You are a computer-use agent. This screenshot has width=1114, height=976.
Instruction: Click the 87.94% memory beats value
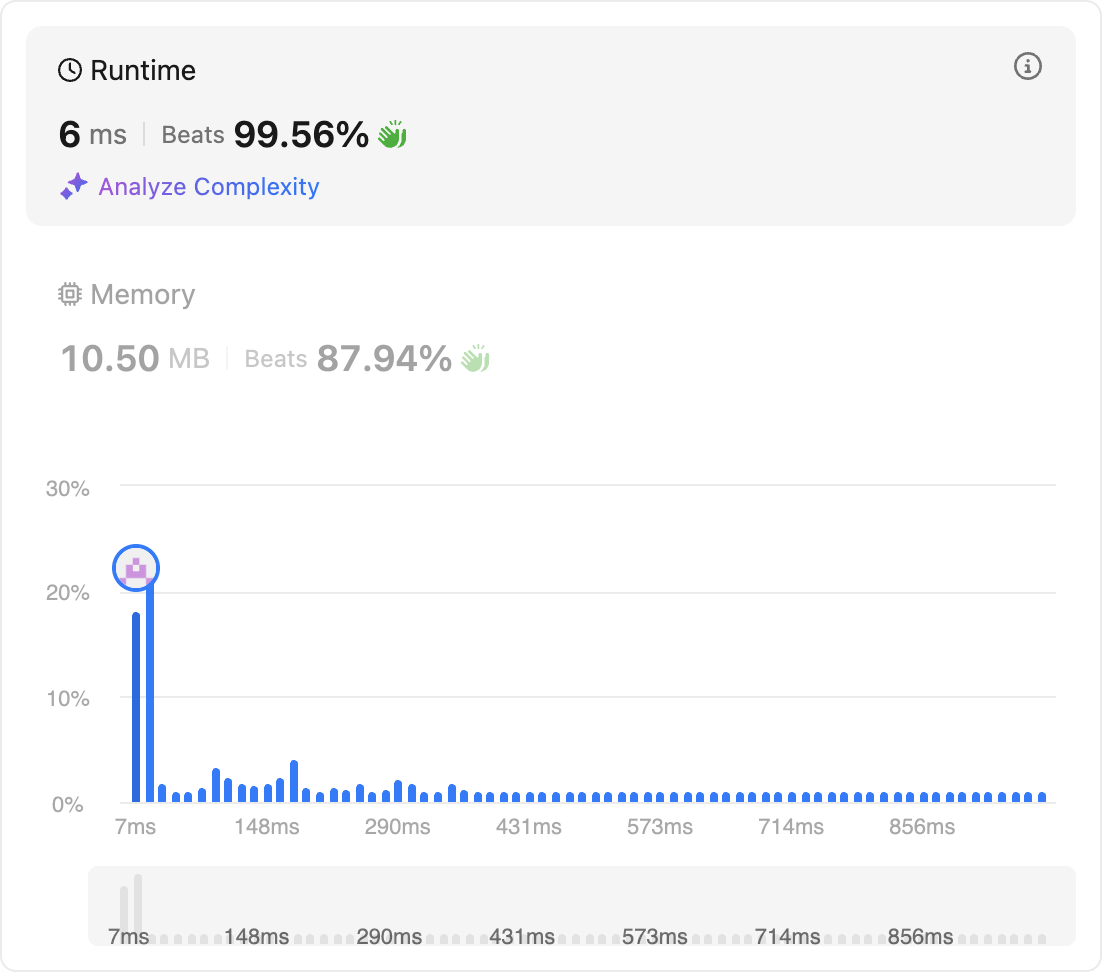click(x=384, y=358)
